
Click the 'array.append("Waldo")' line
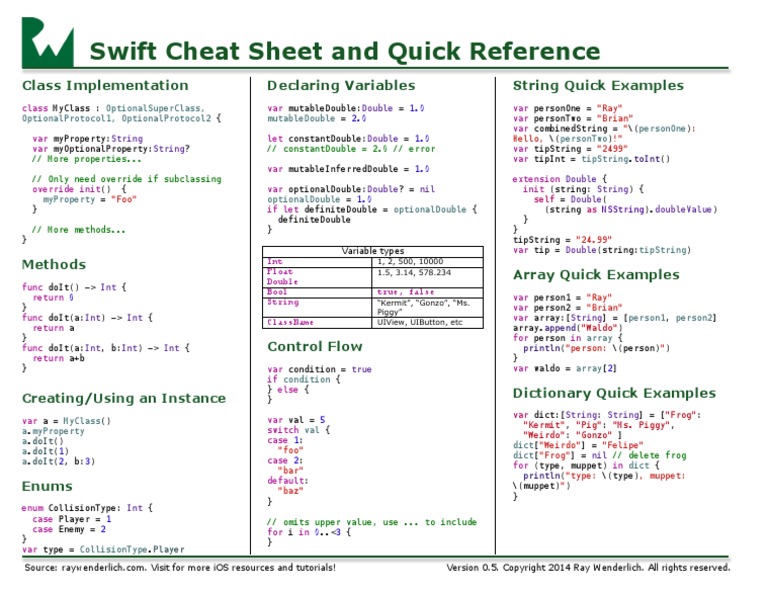[568, 328]
